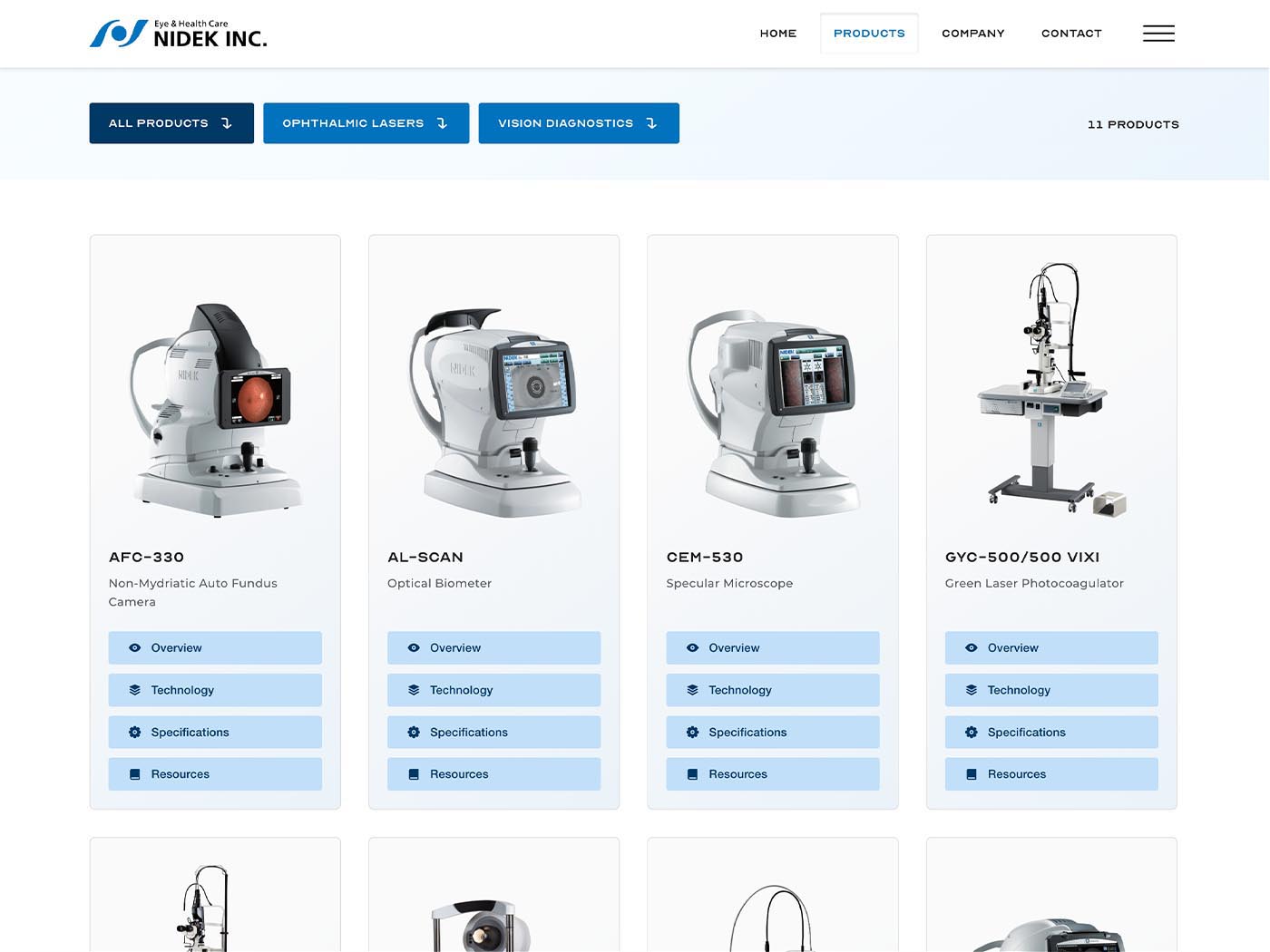Click gear icon on AL-SCAN Specifications

point(414,733)
